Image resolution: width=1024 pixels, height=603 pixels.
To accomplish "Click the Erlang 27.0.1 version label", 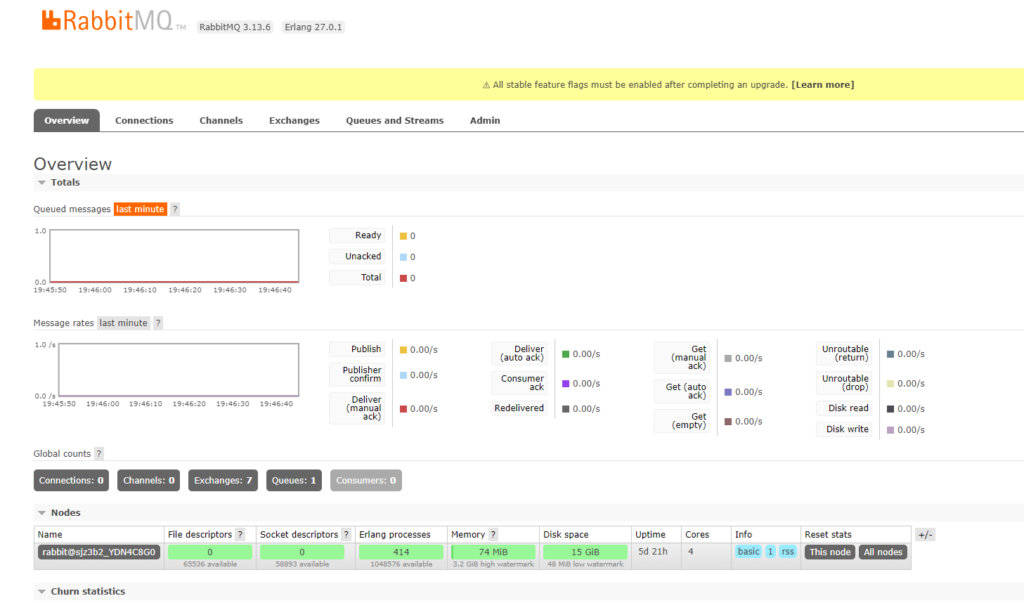I will click(x=313, y=27).
